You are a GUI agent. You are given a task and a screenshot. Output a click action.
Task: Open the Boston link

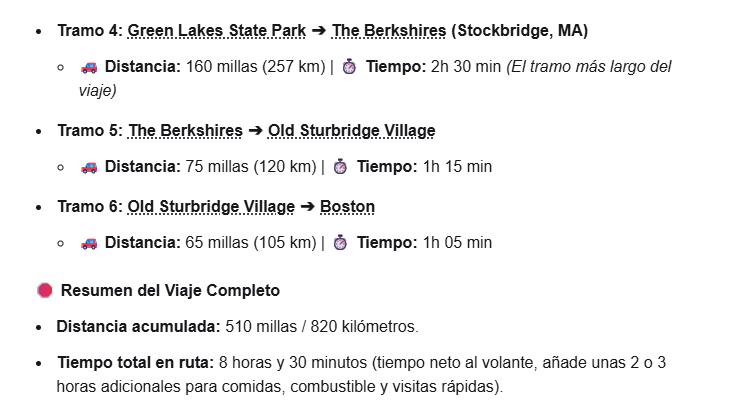pyautogui.click(x=347, y=207)
